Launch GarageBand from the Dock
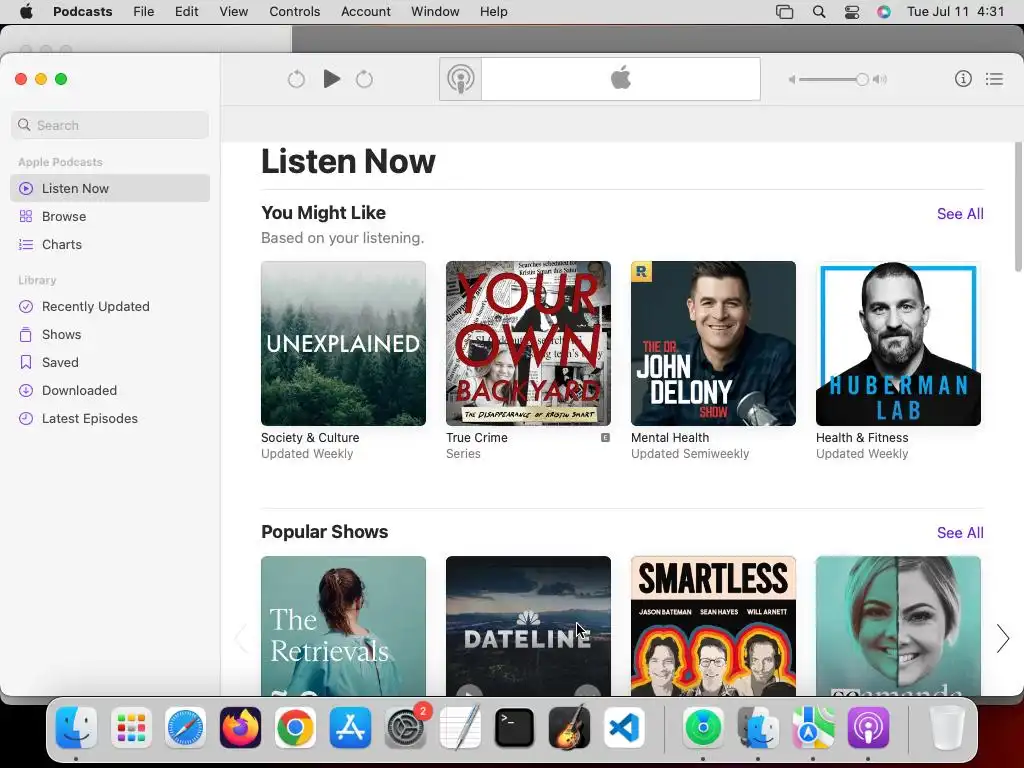The height and width of the screenshot is (768, 1024). point(569,728)
